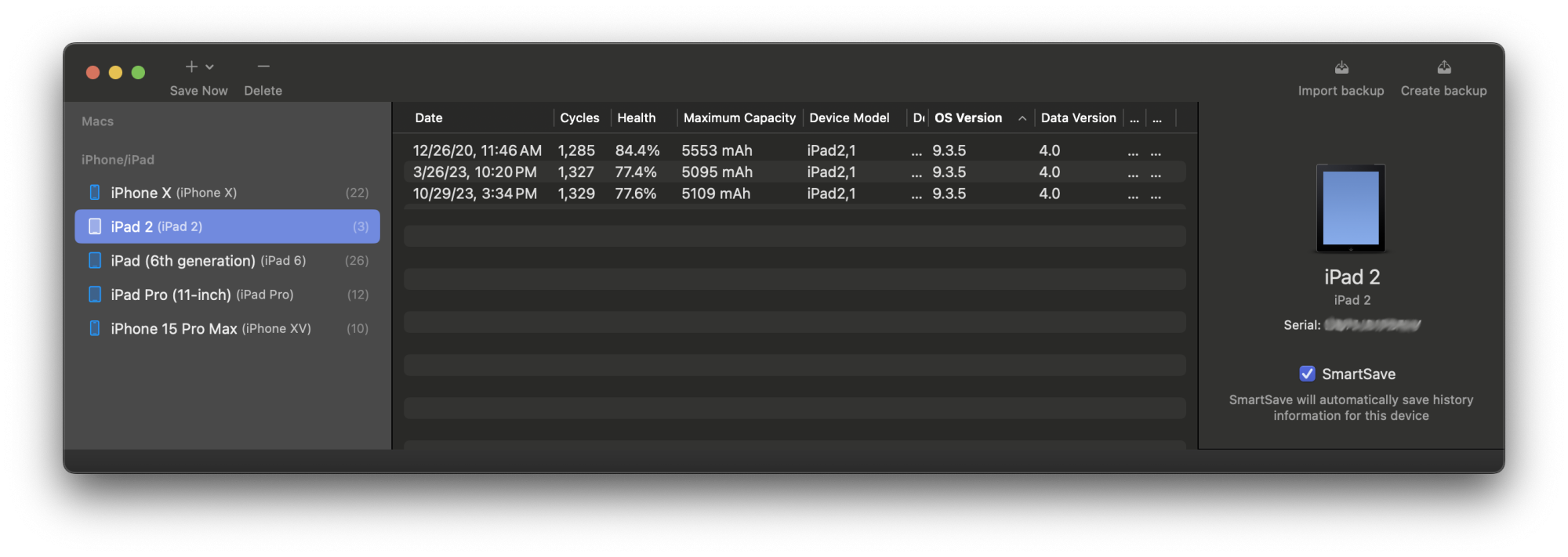This screenshot has width=1568, height=557.
Task: Toggle the SmartSave checkbox
Action: point(1307,374)
